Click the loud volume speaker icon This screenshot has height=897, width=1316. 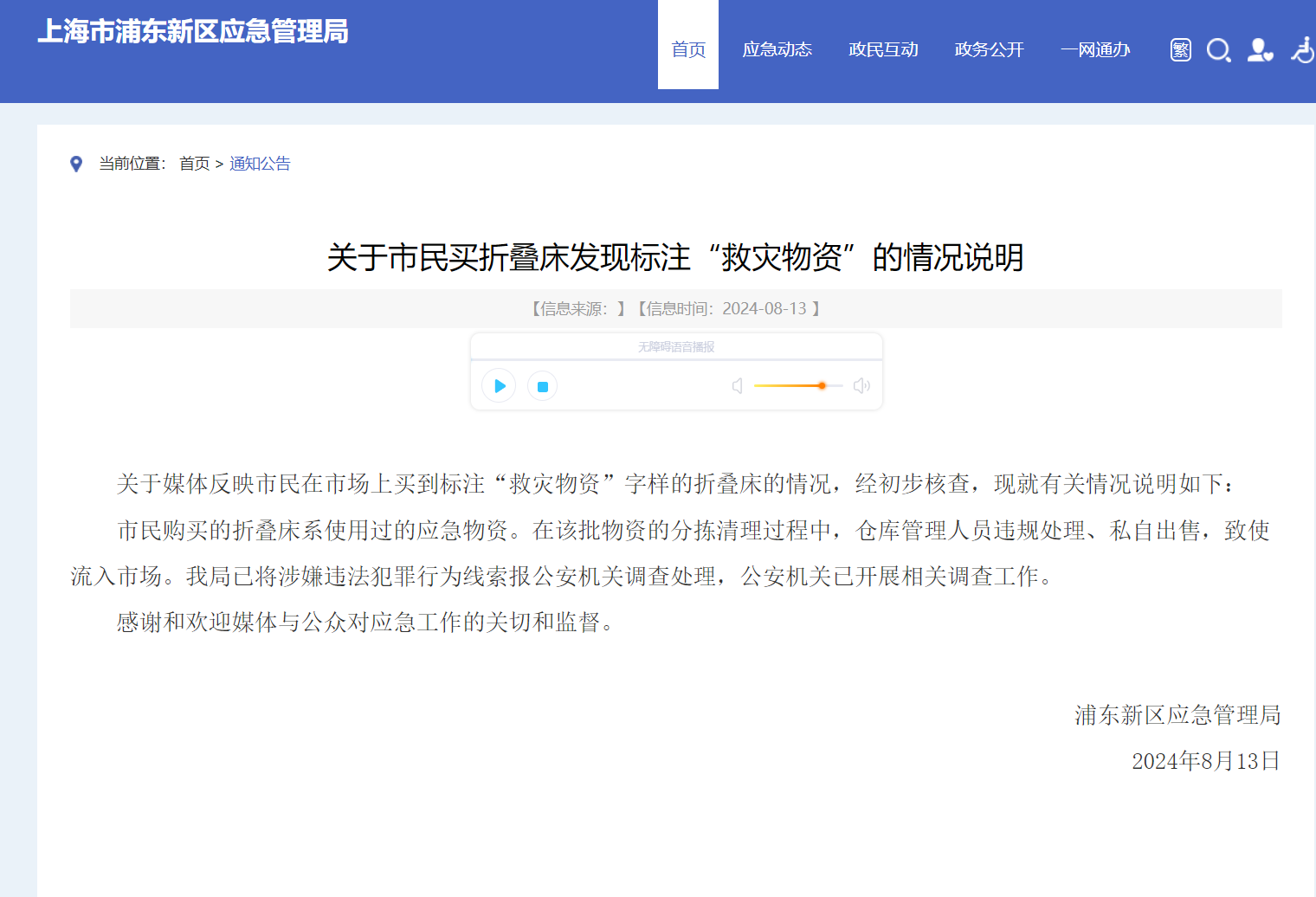coord(861,386)
